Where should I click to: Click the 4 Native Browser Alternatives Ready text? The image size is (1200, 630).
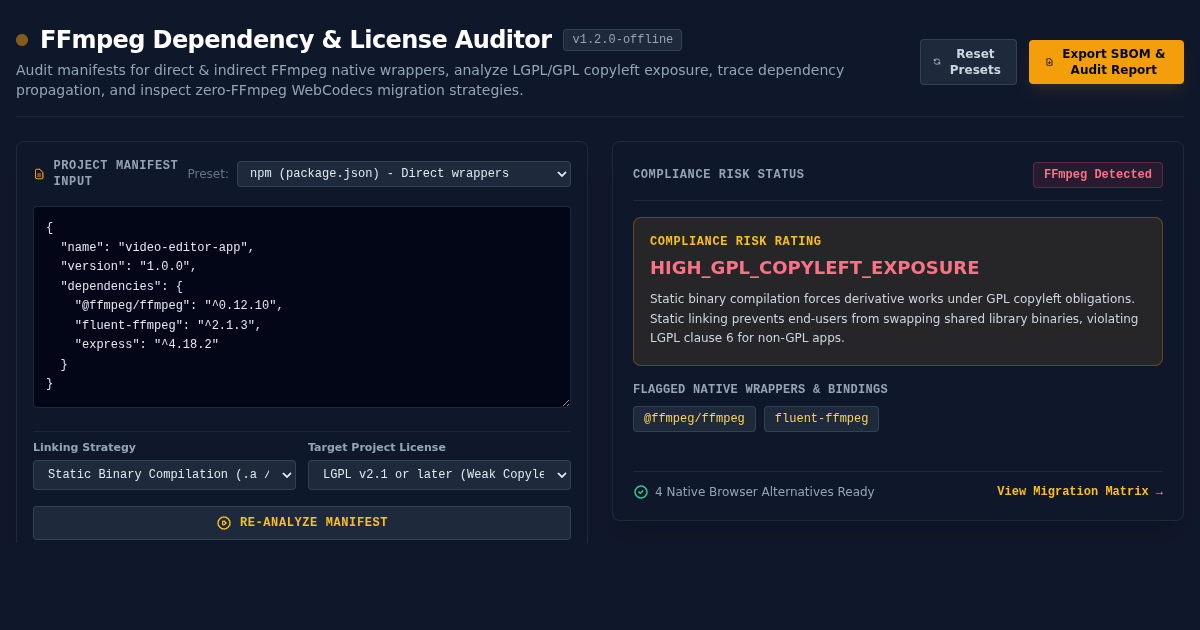coord(765,492)
